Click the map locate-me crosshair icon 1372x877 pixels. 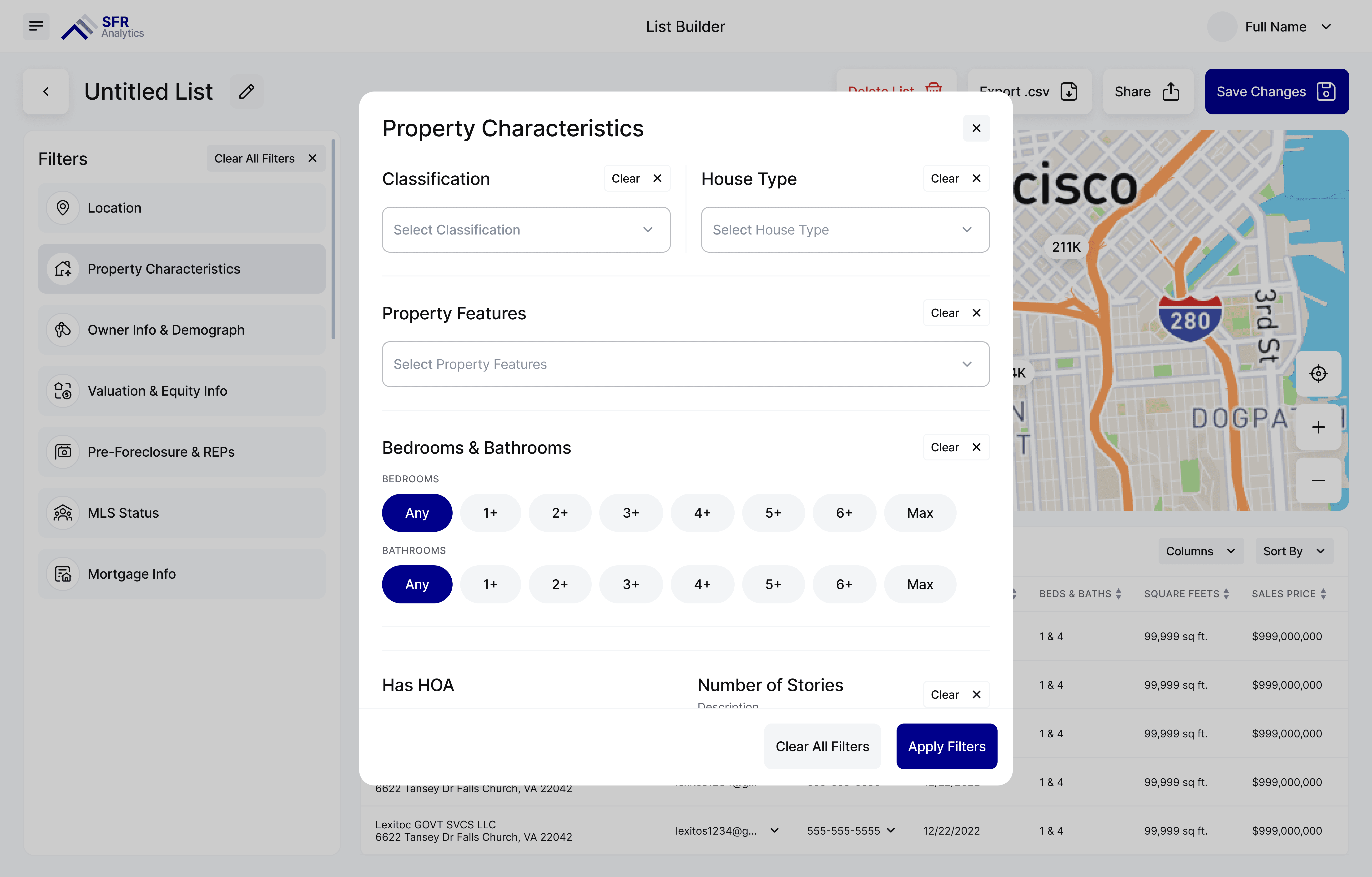(x=1318, y=374)
